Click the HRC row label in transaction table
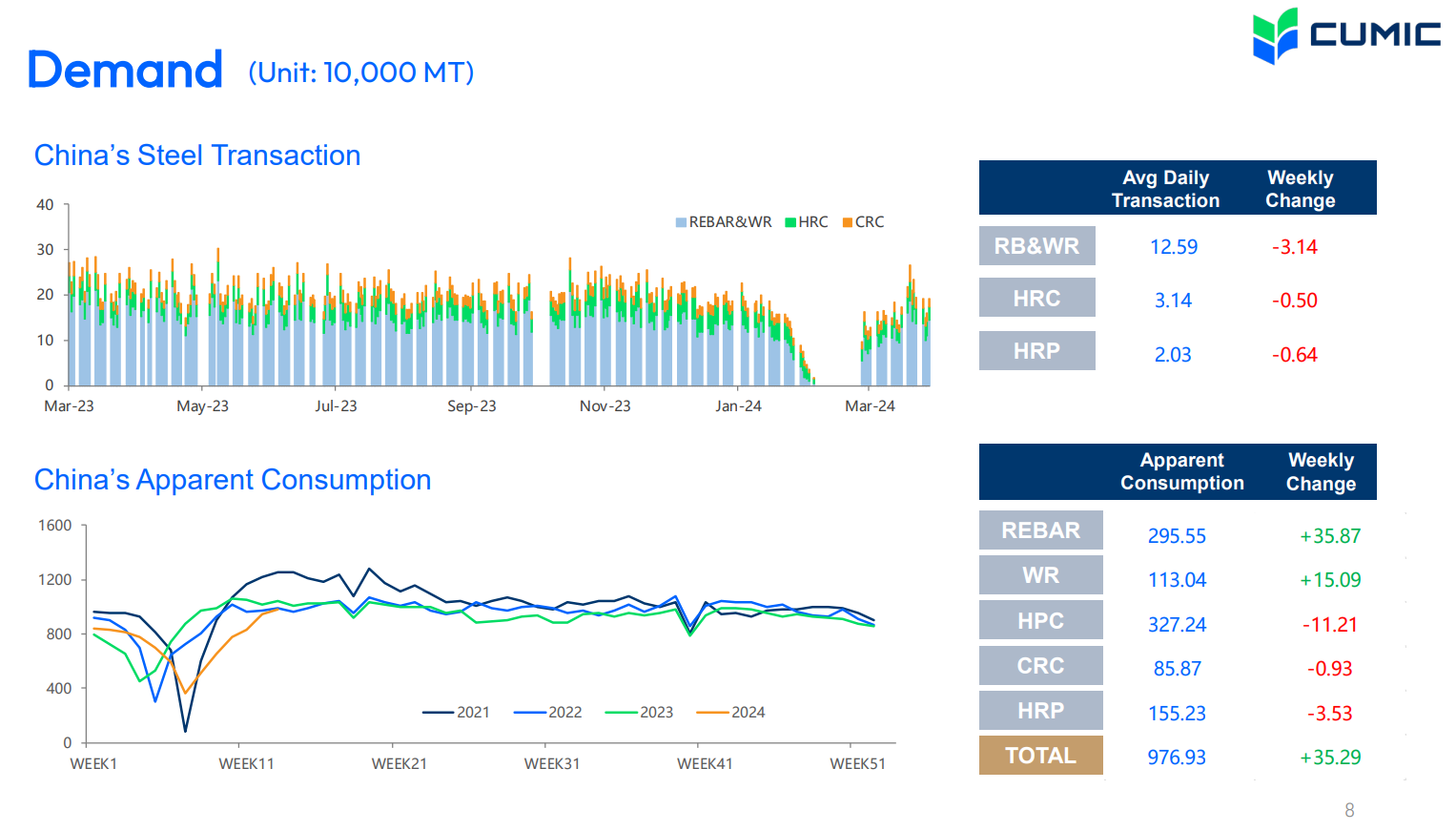 coord(1036,298)
